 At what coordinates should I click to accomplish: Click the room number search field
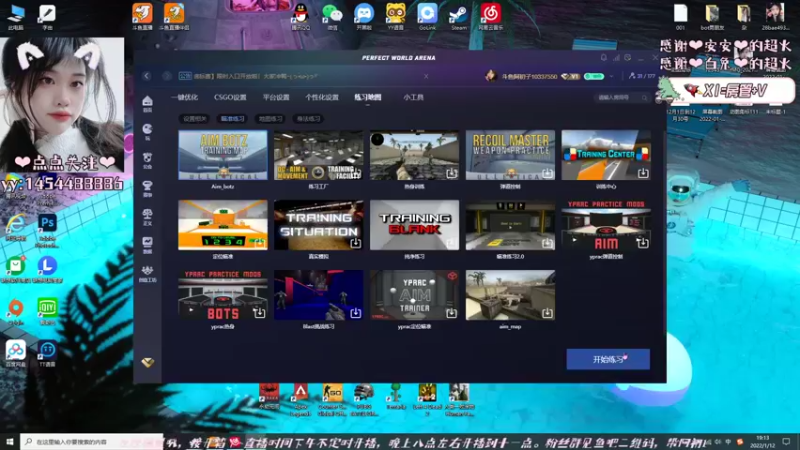[x=621, y=97]
